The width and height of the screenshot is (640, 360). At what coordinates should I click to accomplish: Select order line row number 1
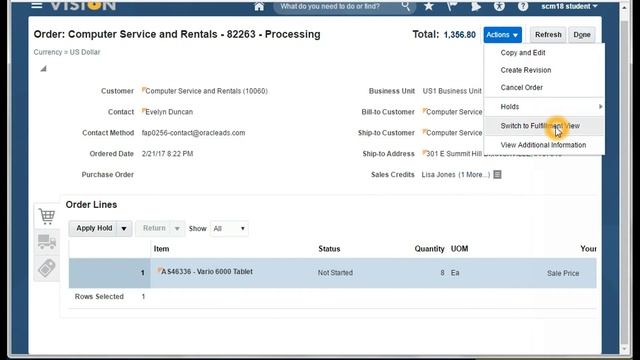[109, 273]
